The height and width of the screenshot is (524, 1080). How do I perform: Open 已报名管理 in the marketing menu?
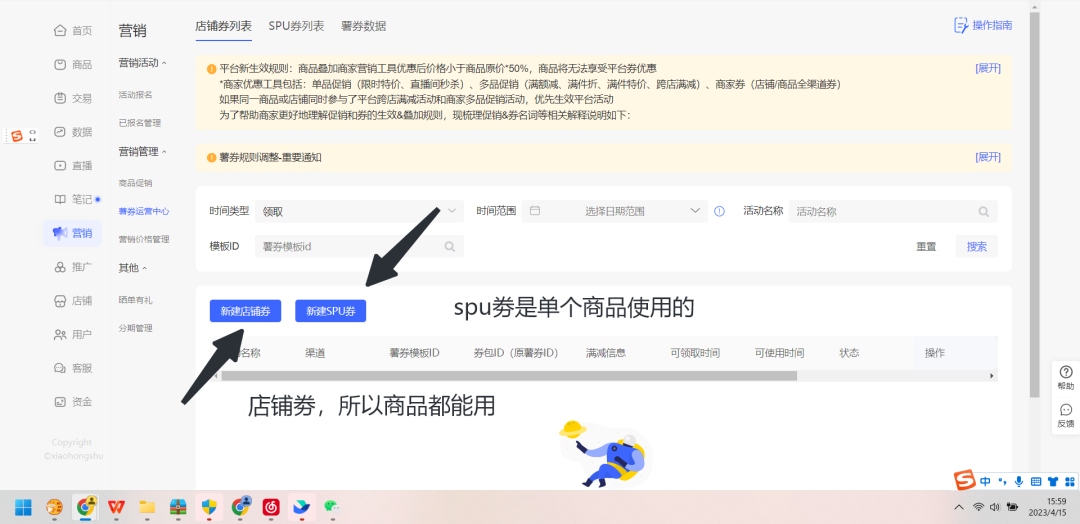140,123
